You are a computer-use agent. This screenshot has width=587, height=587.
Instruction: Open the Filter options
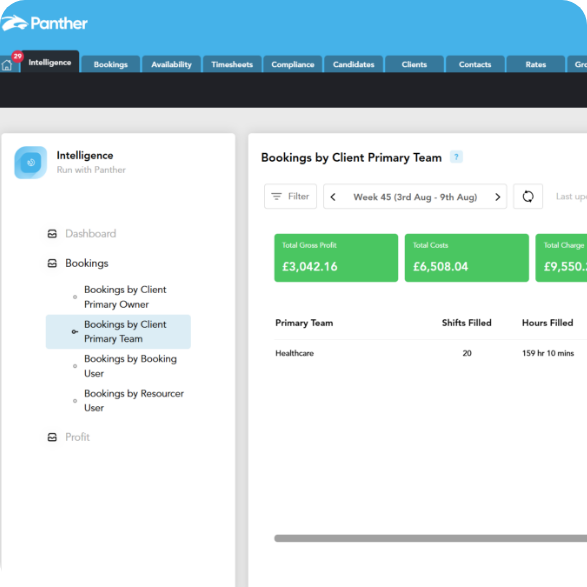coord(291,196)
